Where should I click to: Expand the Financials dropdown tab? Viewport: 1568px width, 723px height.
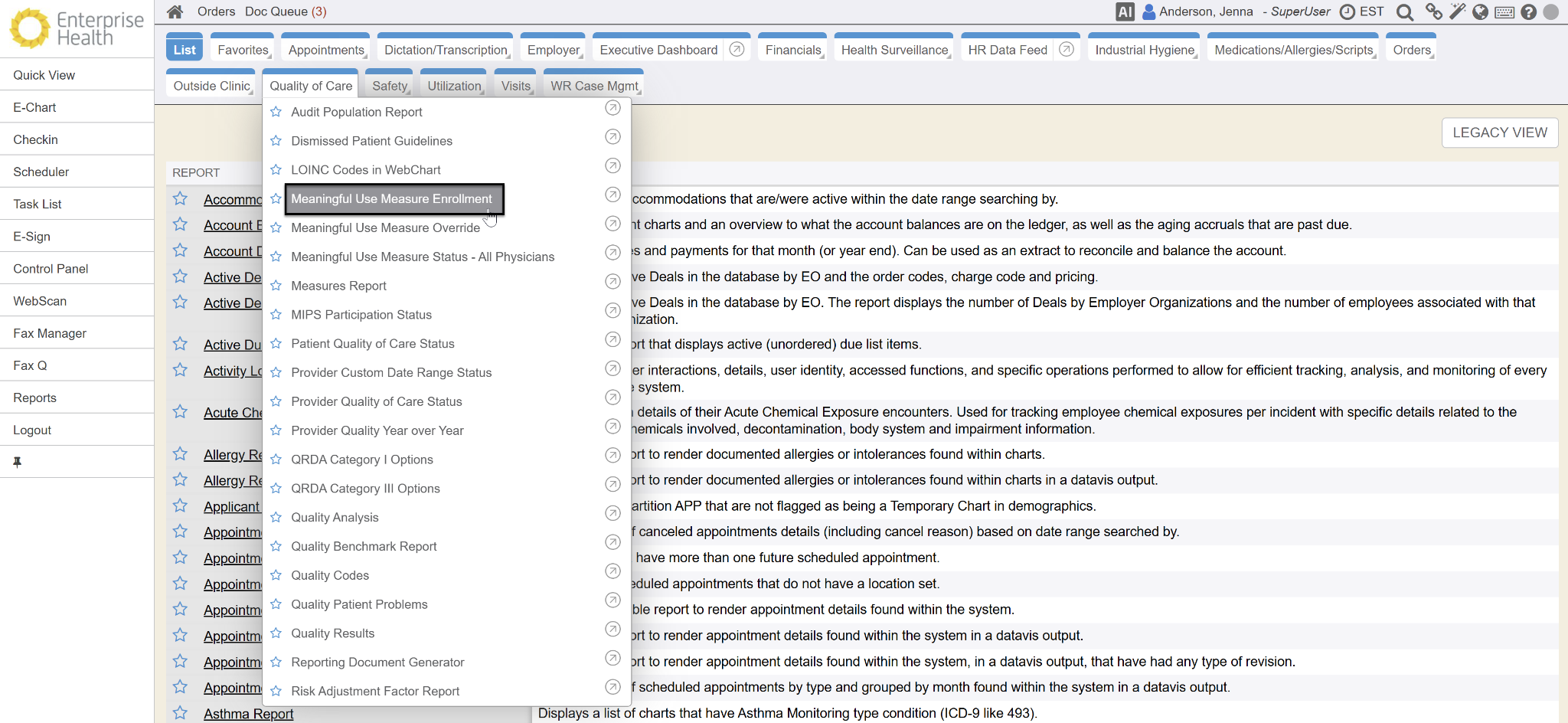792,50
